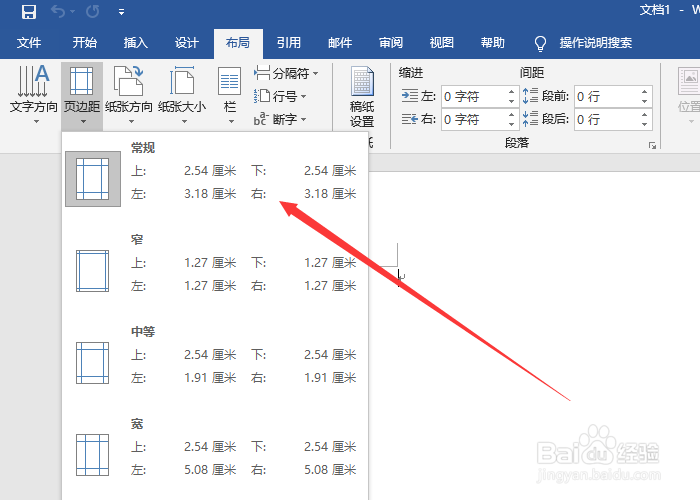Switch to the 邮件 tab
This screenshot has width=700, height=500.
point(340,43)
